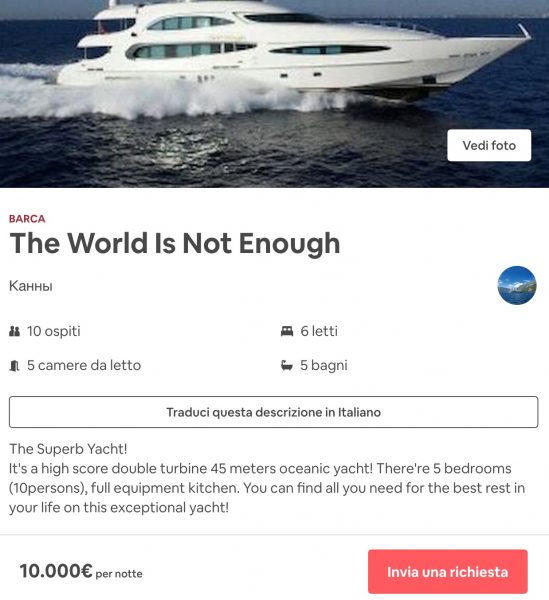Click the Superb Yacht description paragraph

pos(267,478)
